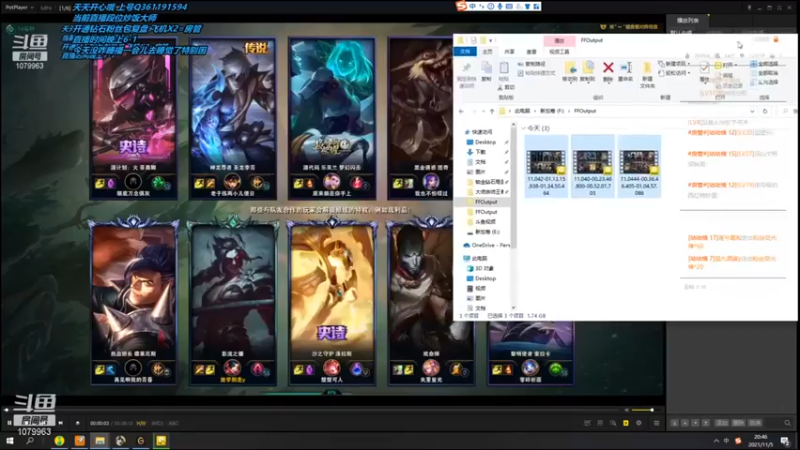Image resolution: width=800 pixels, height=450 pixels.
Task: Switch to the View ribbon tab
Action: click(531, 52)
